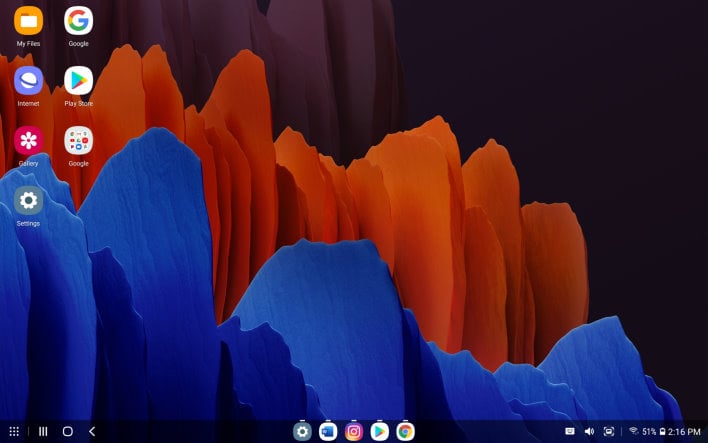This screenshot has height=443, width=708.
Task: Click the 2:16 PM clock
Action: click(x=684, y=431)
